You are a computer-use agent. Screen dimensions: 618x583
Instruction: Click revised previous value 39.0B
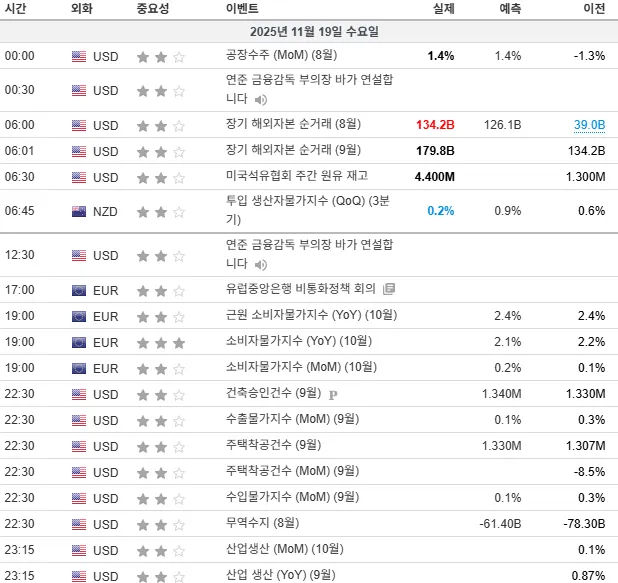click(589, 125)
